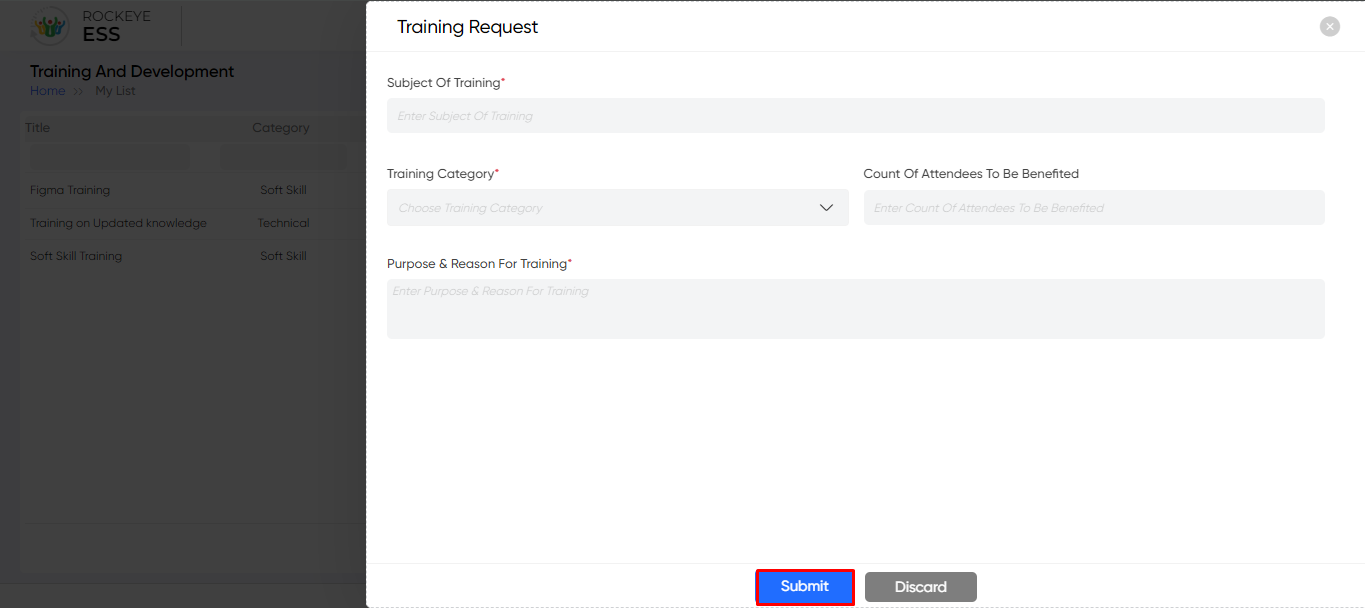This screenshot has height=608, width=1365.
Task: Select the Soft Skill Training row
Action: [x=195, y=256]
